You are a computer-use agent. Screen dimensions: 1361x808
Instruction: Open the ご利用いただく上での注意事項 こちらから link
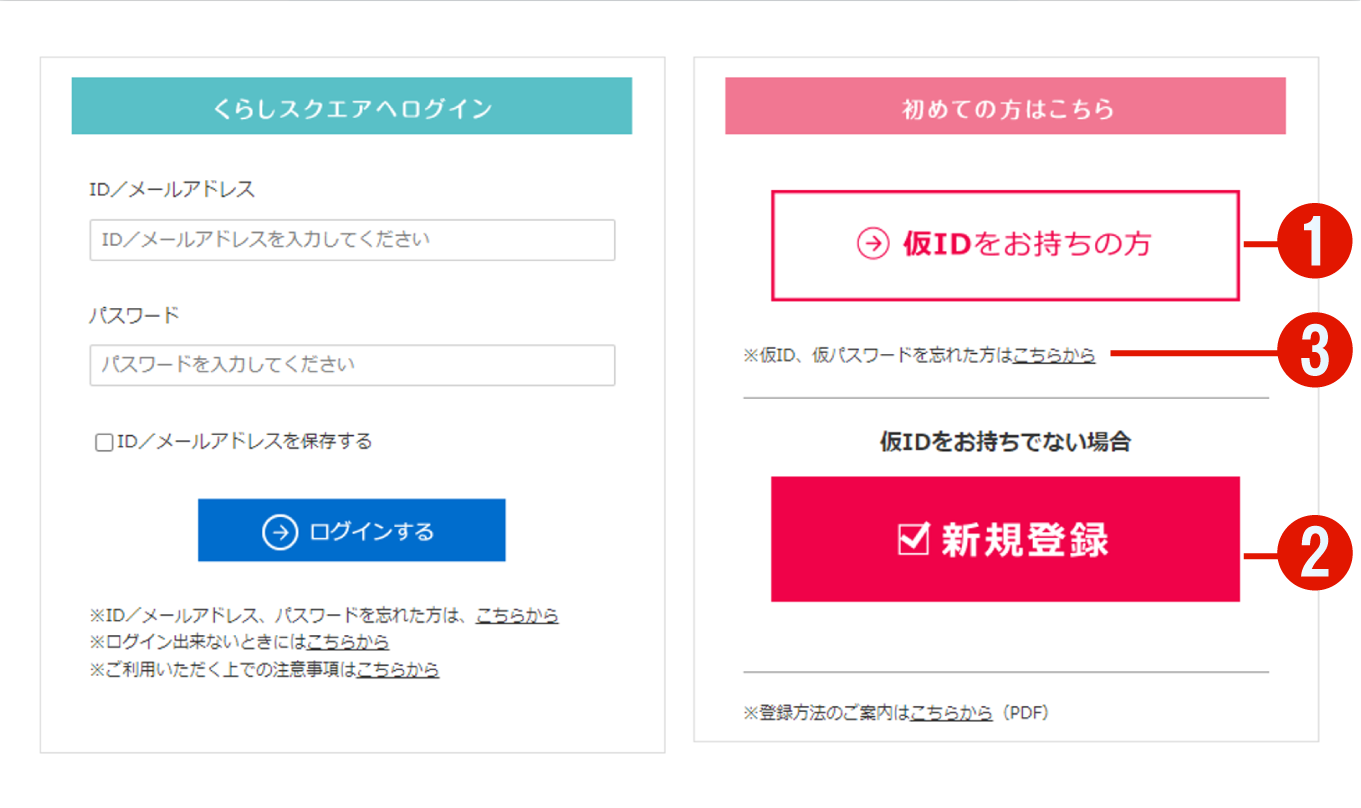pos(398,670)
